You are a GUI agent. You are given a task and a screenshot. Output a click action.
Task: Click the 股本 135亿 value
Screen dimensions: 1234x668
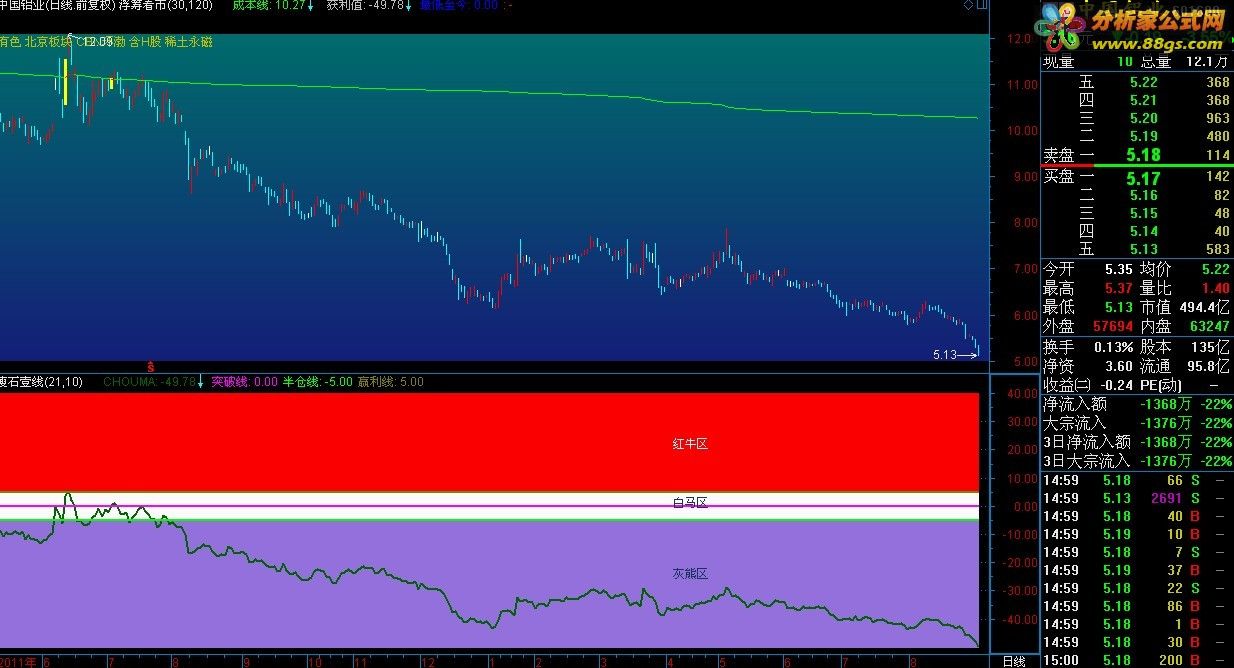pos(1211,347)
